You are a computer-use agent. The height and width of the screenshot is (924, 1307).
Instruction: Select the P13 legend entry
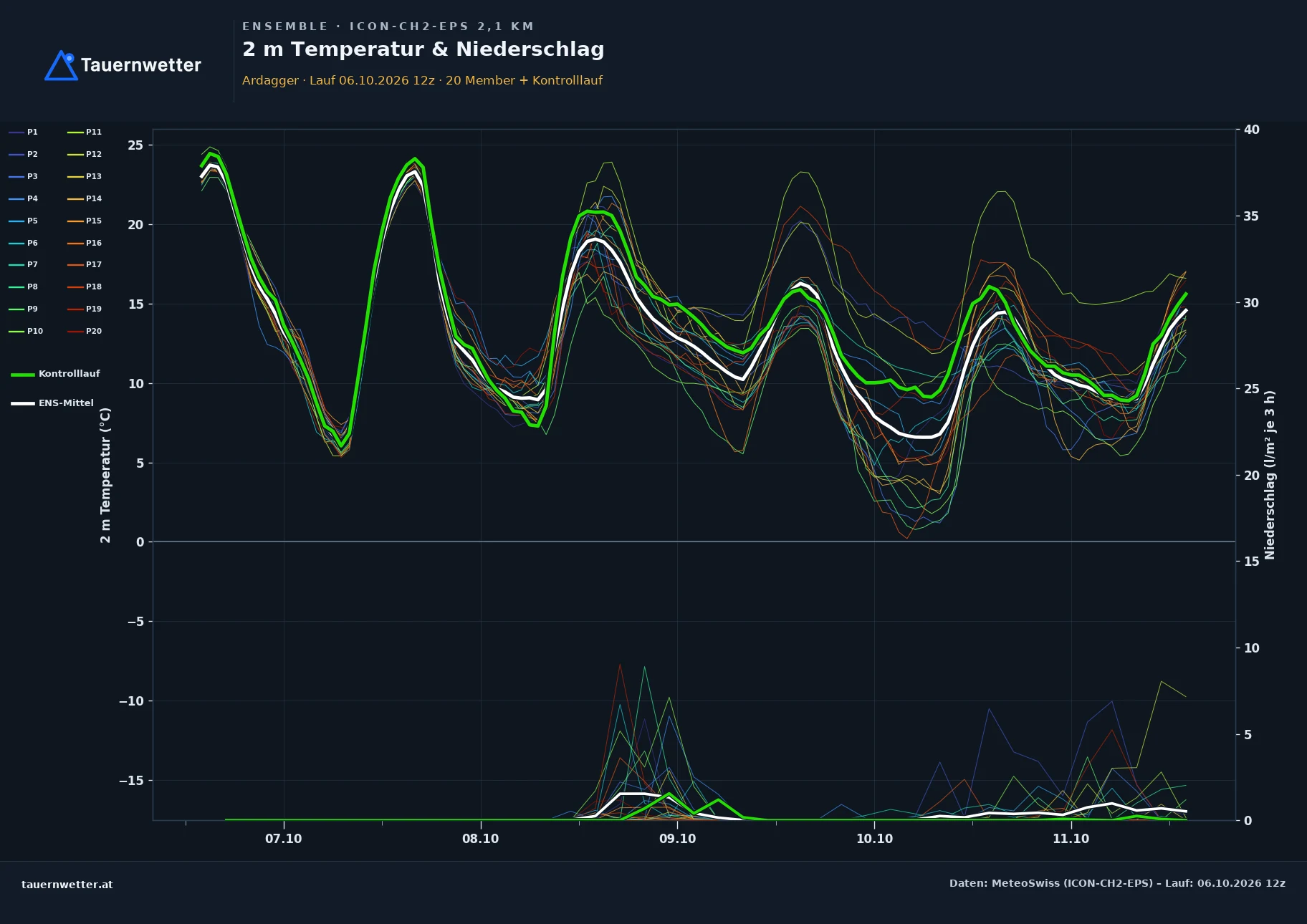point(85,176)
